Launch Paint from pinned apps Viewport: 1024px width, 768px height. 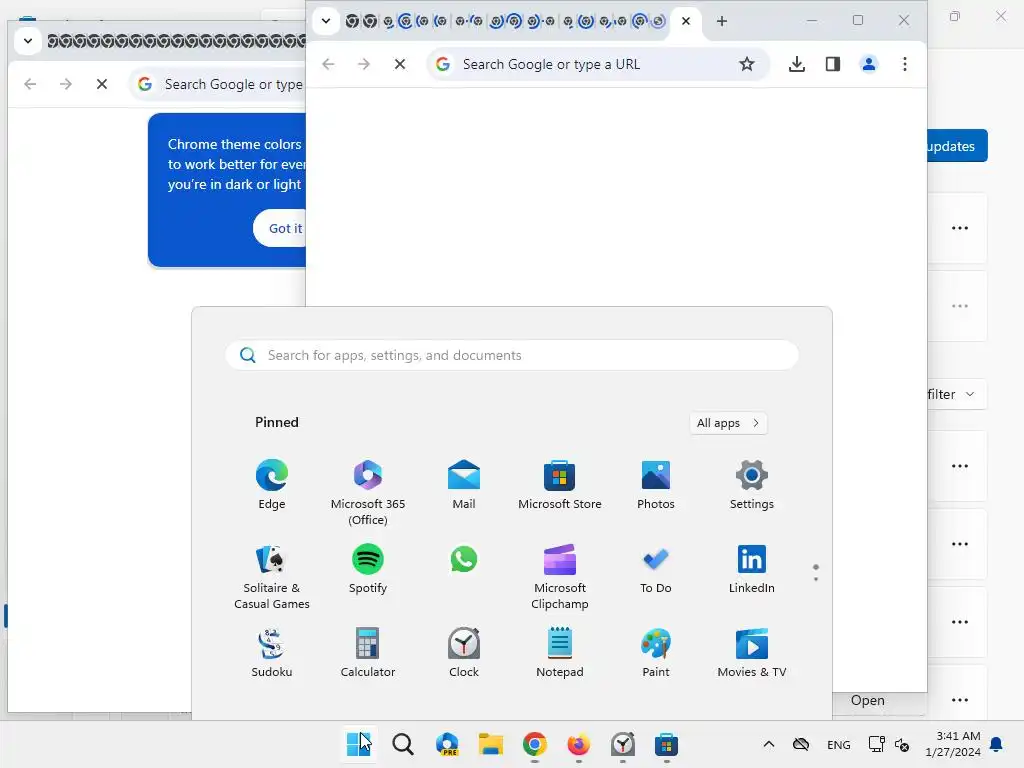coord(656,652)
